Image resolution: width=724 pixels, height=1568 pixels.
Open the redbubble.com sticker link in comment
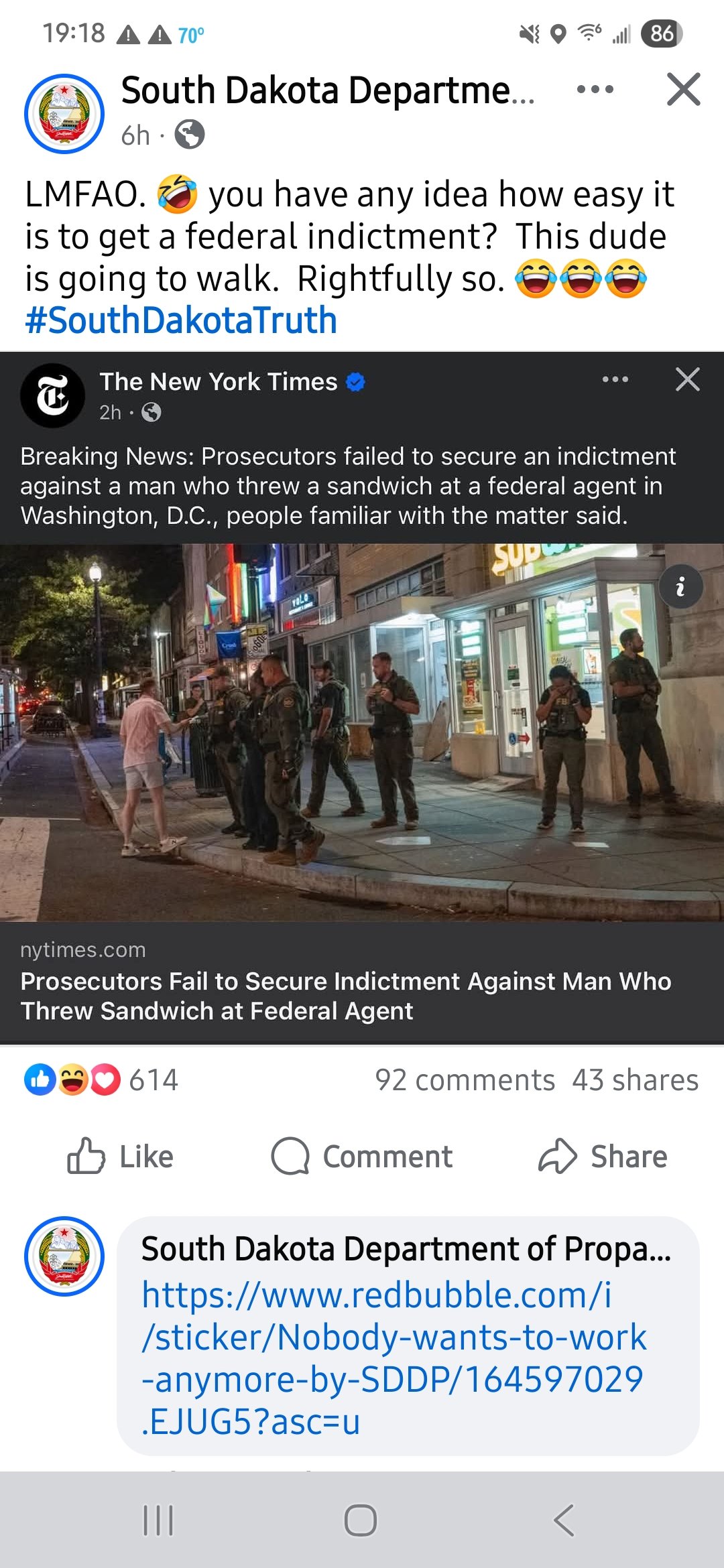394,1358
